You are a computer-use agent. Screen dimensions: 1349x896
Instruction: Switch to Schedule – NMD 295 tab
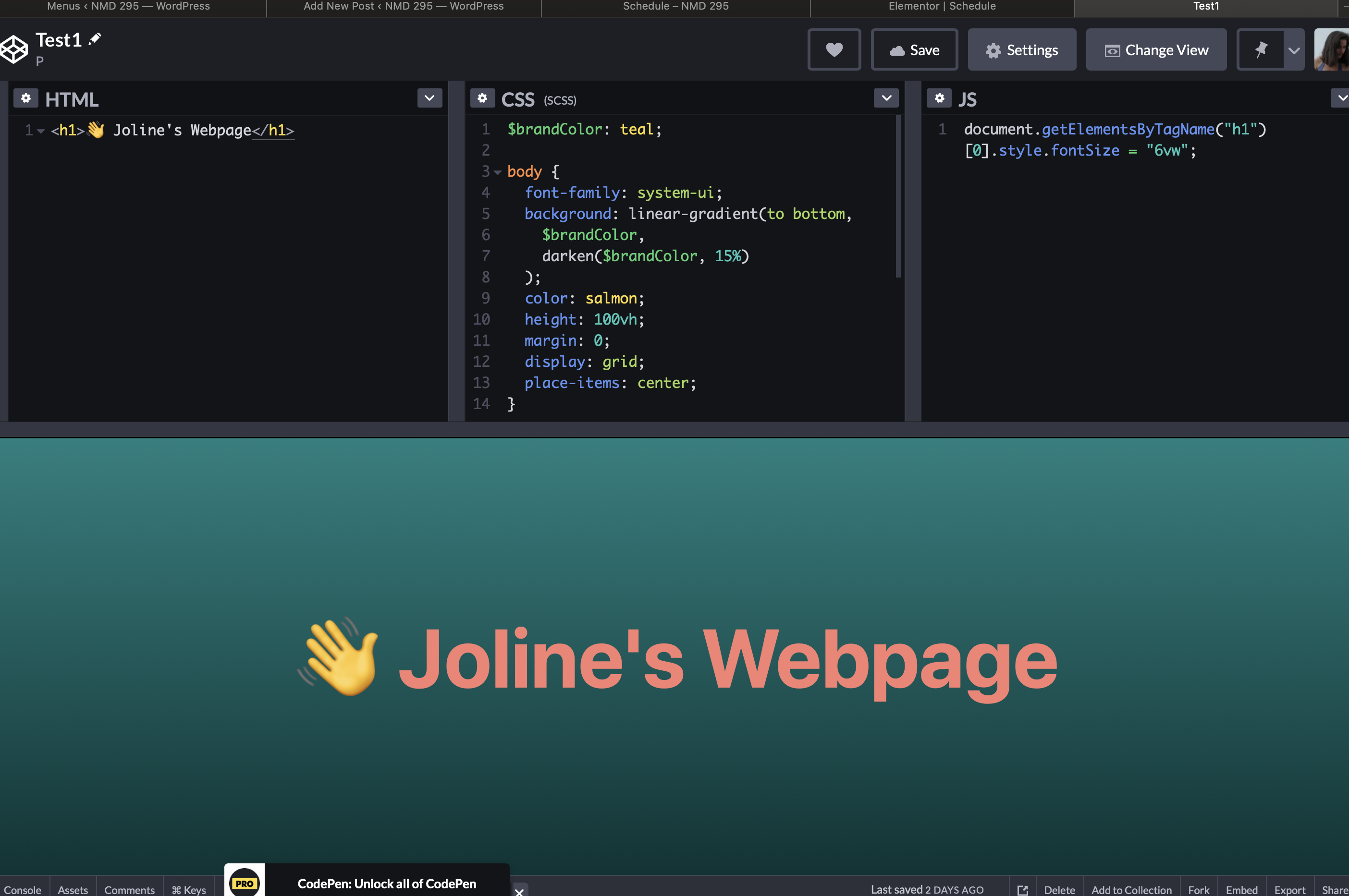675,6
